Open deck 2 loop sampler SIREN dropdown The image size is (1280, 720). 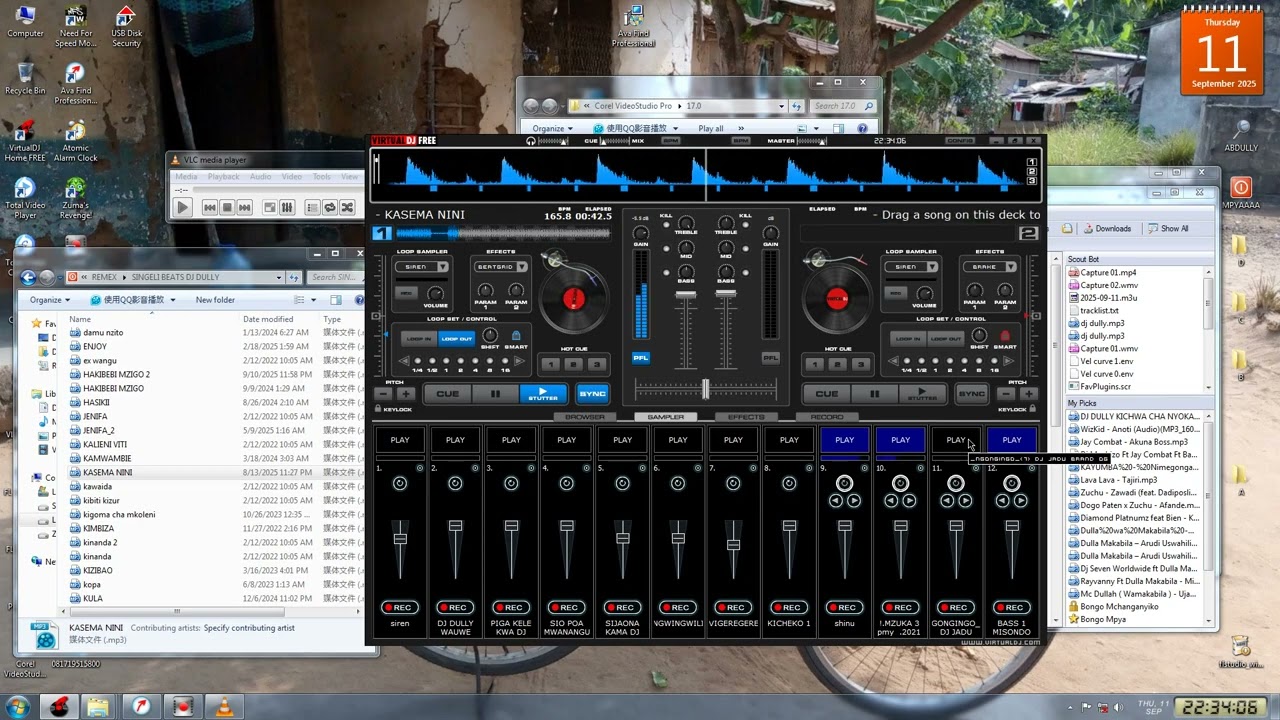click(x=910, y=267)
